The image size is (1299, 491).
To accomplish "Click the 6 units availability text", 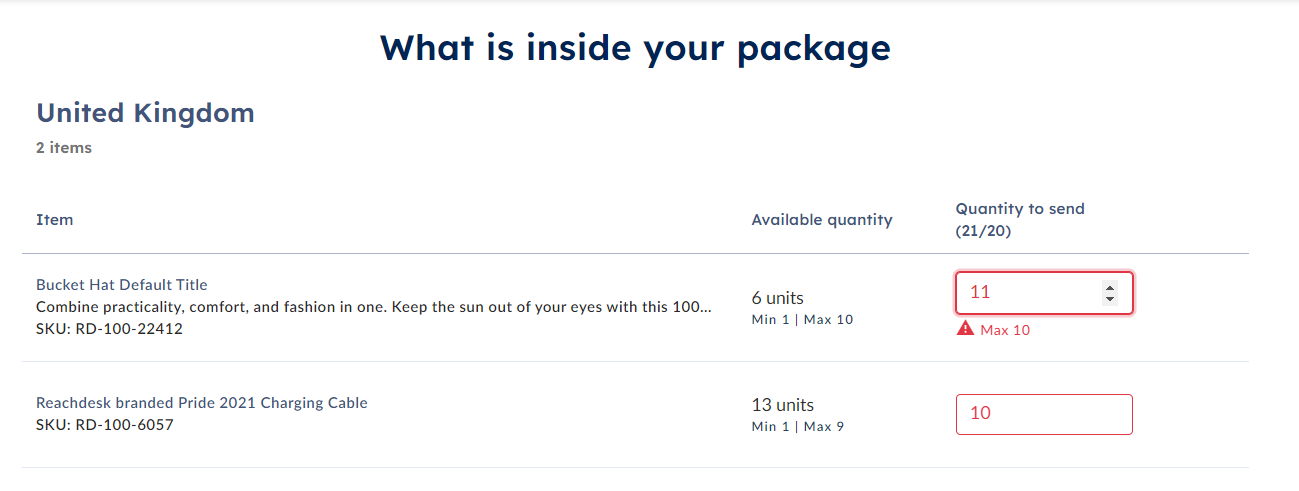I will (778, 298).
